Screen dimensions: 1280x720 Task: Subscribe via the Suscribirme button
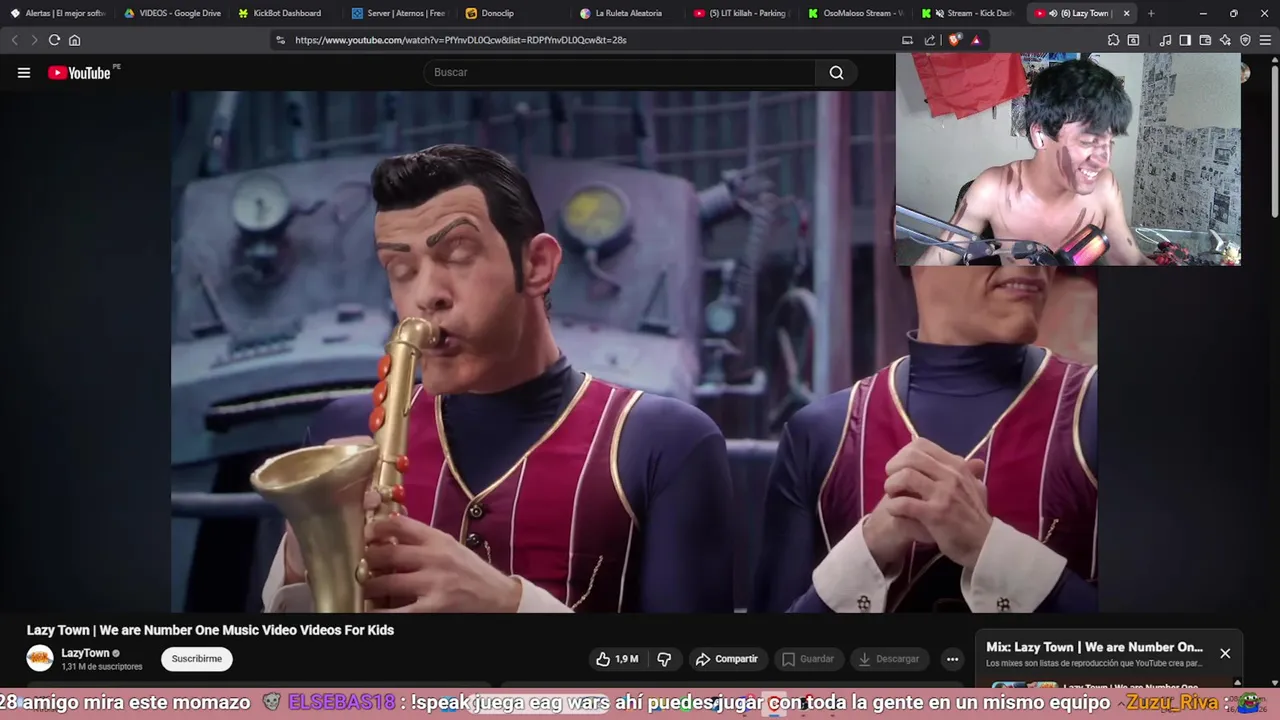197,659
